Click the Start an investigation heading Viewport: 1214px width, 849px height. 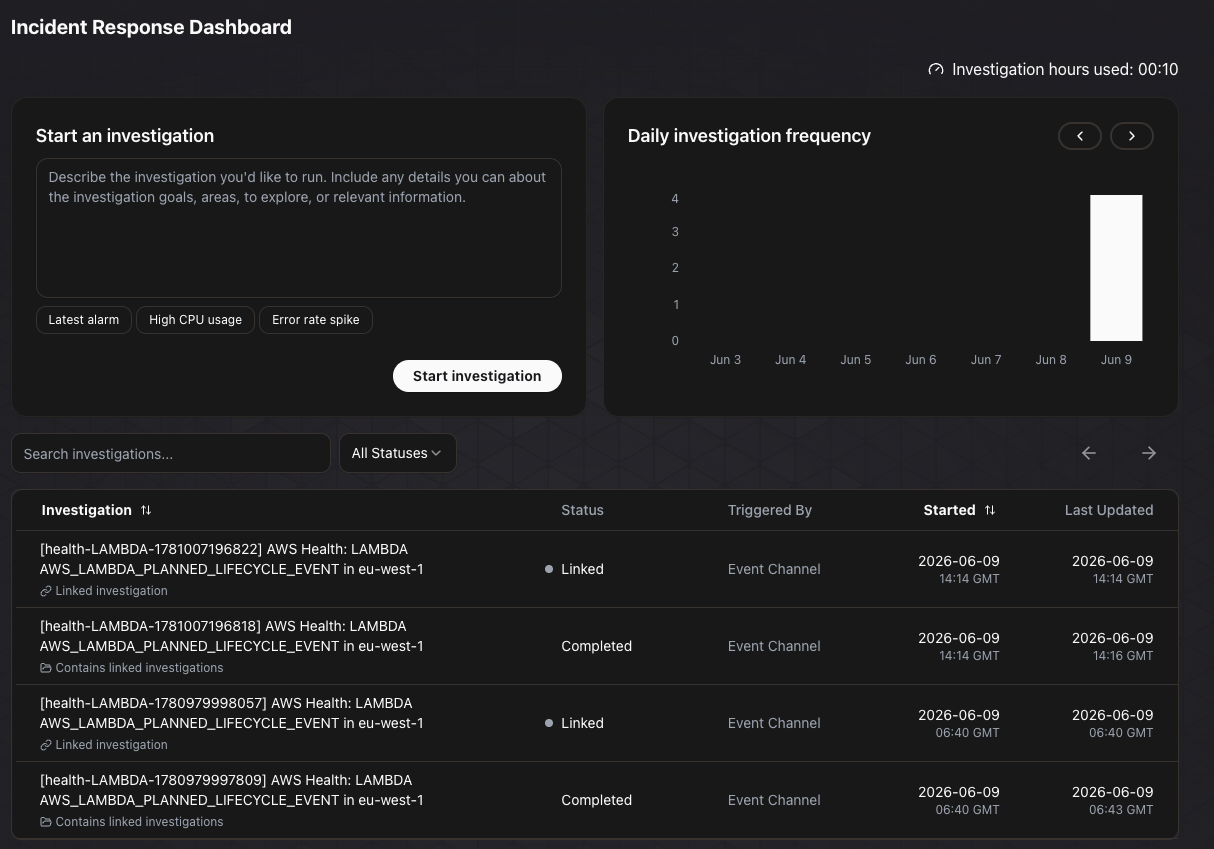coord(125,136)
